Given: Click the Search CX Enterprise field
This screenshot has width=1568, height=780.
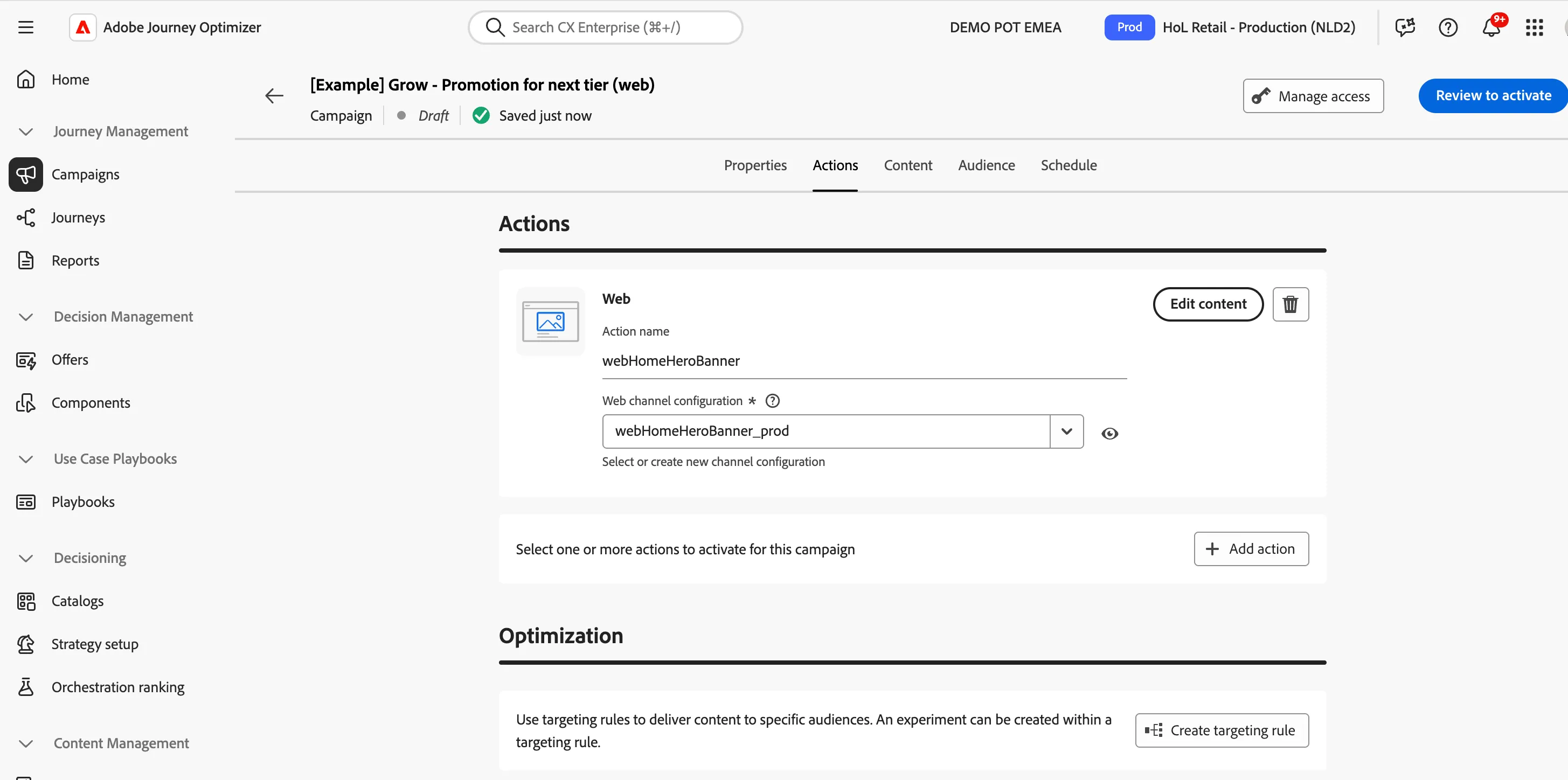Looking at the screenshot, I should coord(605,27).
